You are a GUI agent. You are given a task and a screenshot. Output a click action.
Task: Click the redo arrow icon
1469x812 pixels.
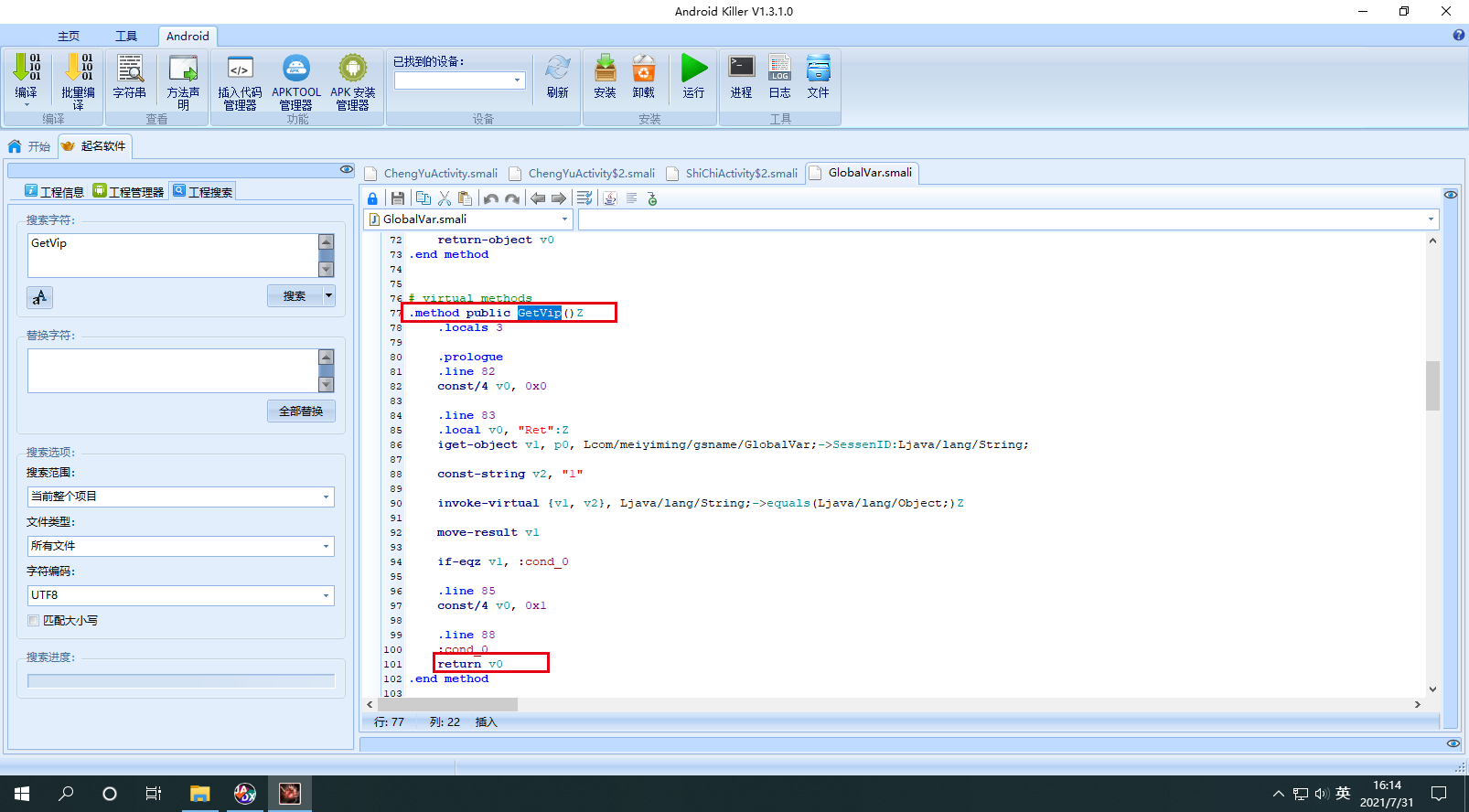pos(512,198)
